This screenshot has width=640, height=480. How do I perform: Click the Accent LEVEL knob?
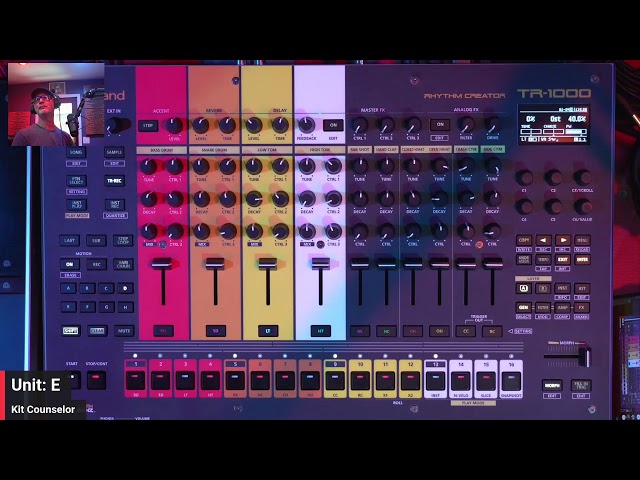point(175,126)
